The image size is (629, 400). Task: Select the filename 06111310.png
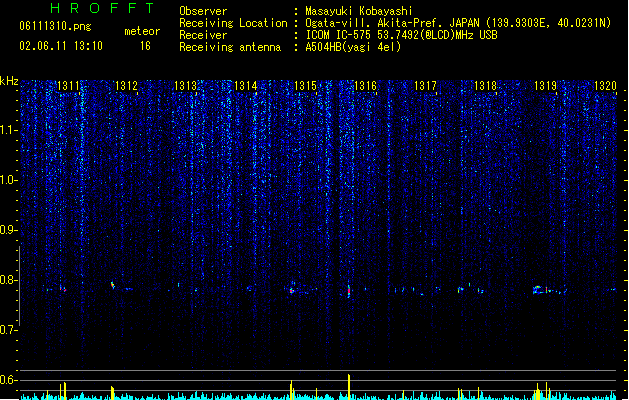click(55, 26)
